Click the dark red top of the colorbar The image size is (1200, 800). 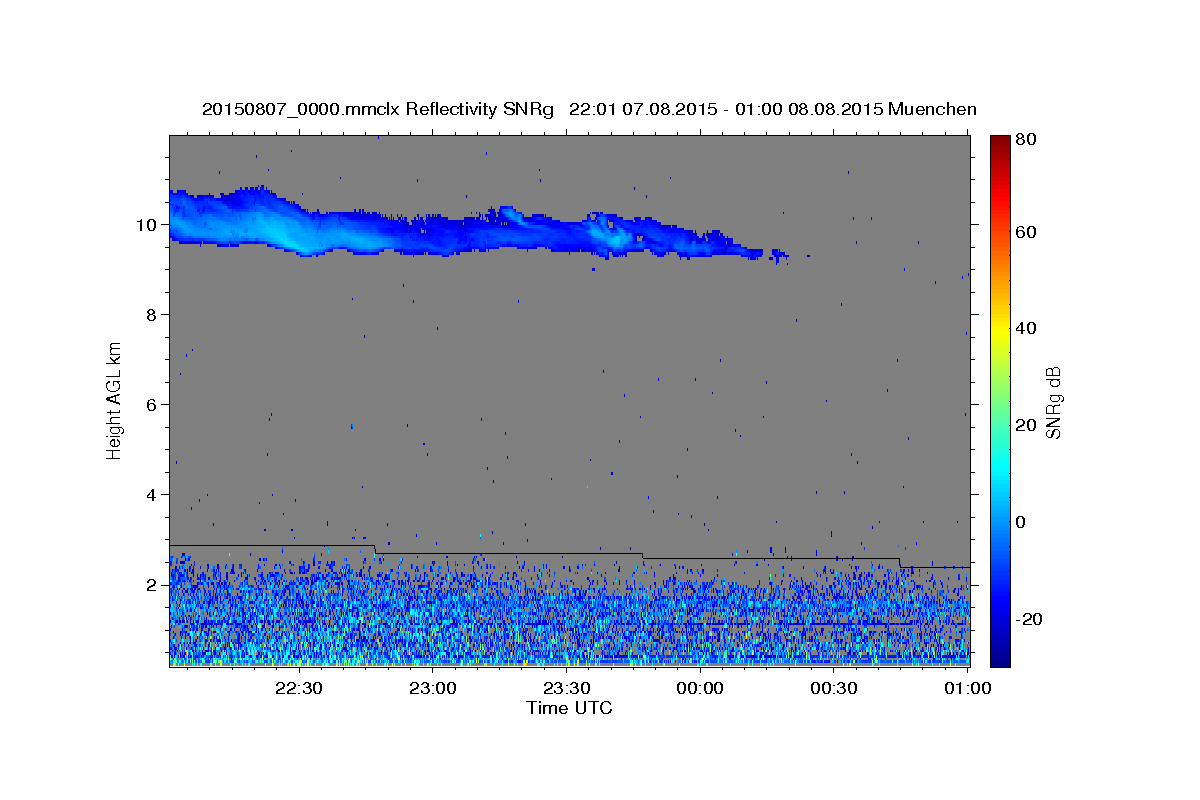[x=1000, y=142]
